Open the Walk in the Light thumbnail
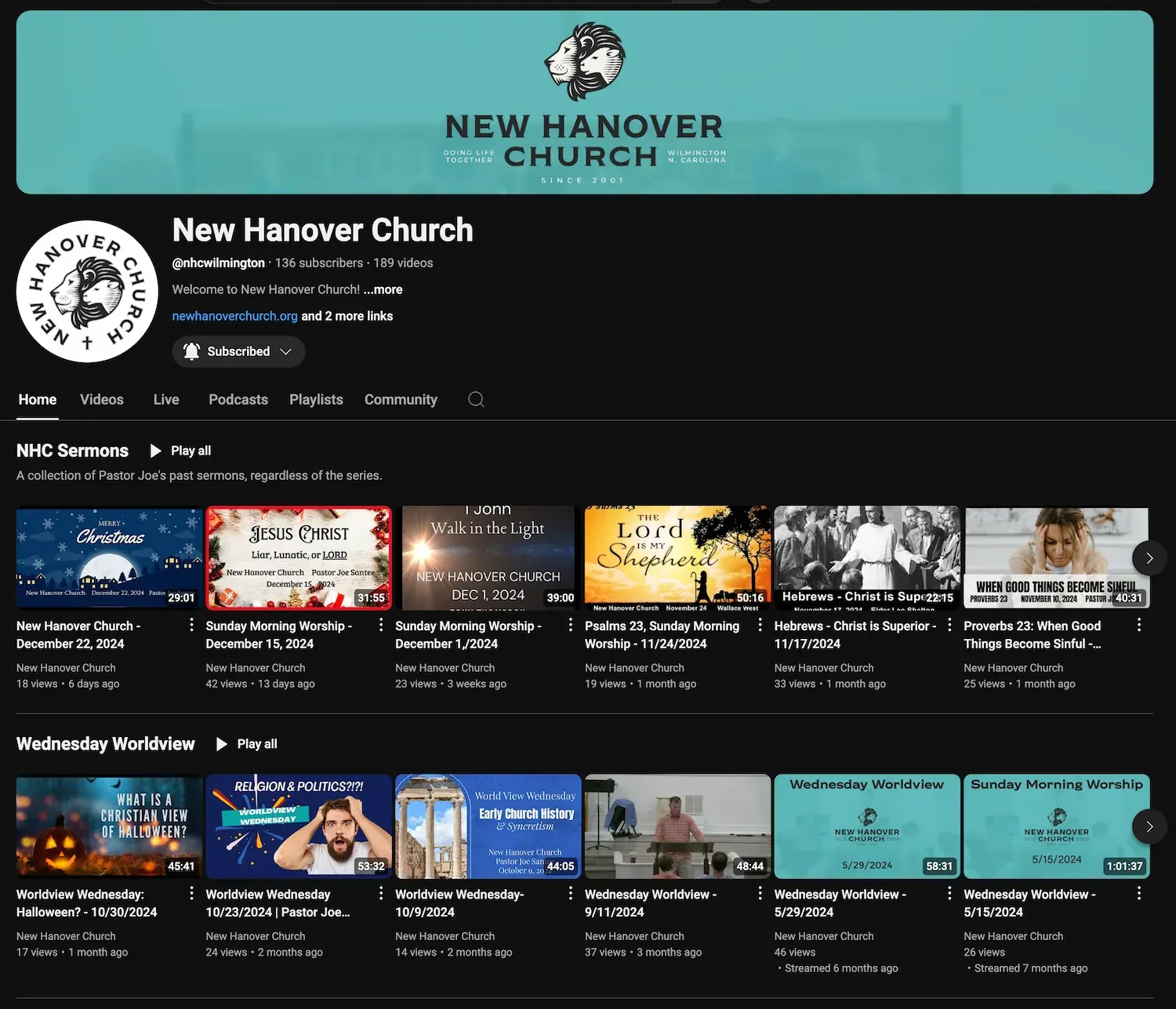This screenshot has height=1009, width=1176. coord(488,558)
